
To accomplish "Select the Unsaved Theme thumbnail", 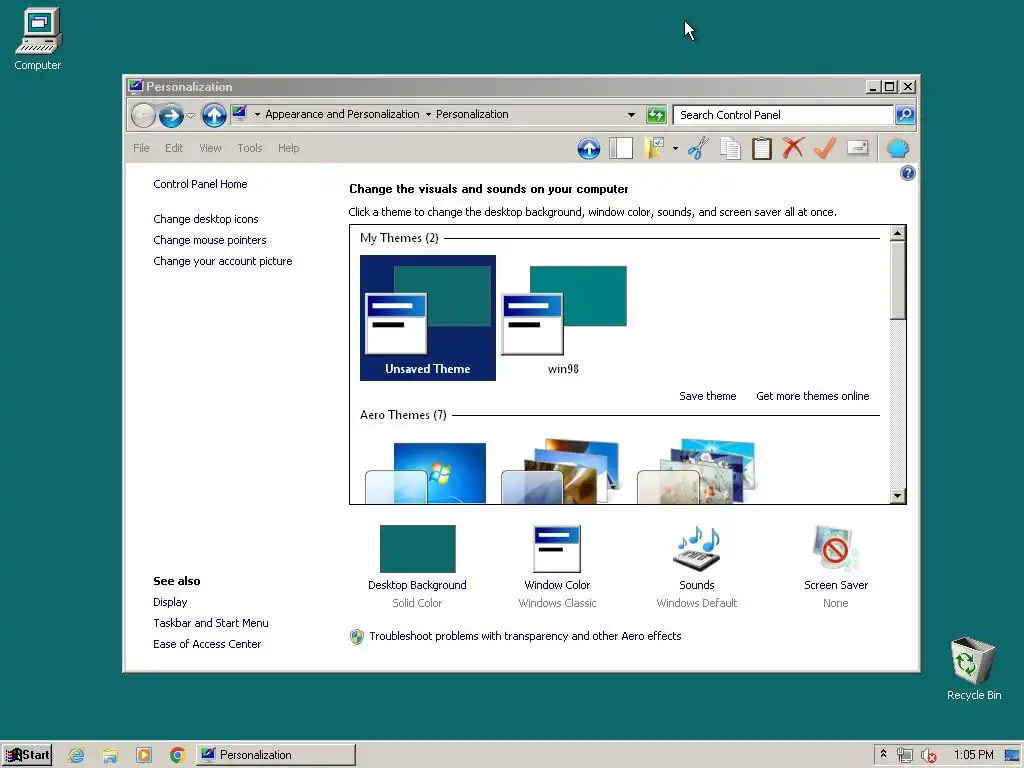I will click(x=428, y=318).
